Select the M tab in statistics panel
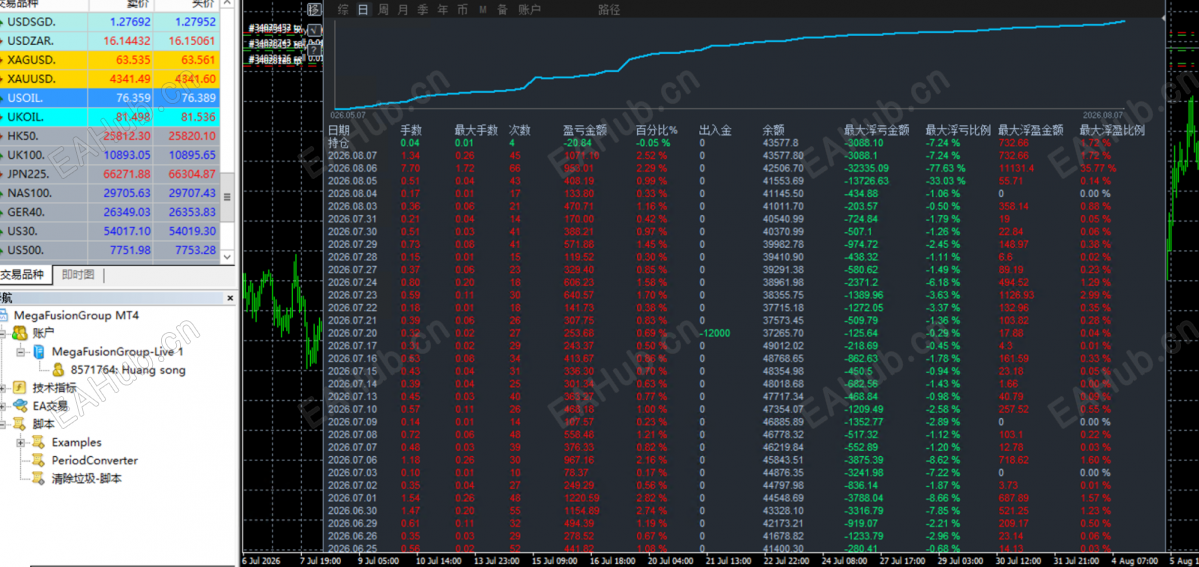 [483, 10]
